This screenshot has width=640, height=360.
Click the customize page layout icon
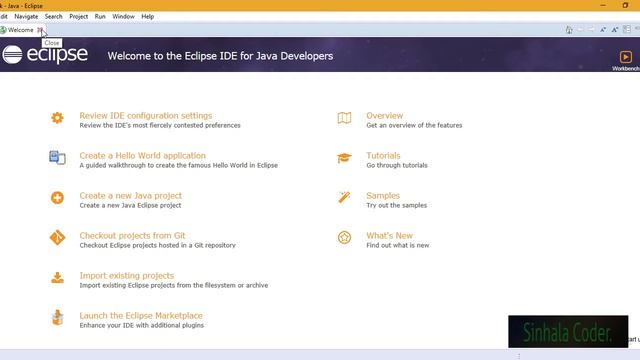pyautogui.click(x=627, y=29)
